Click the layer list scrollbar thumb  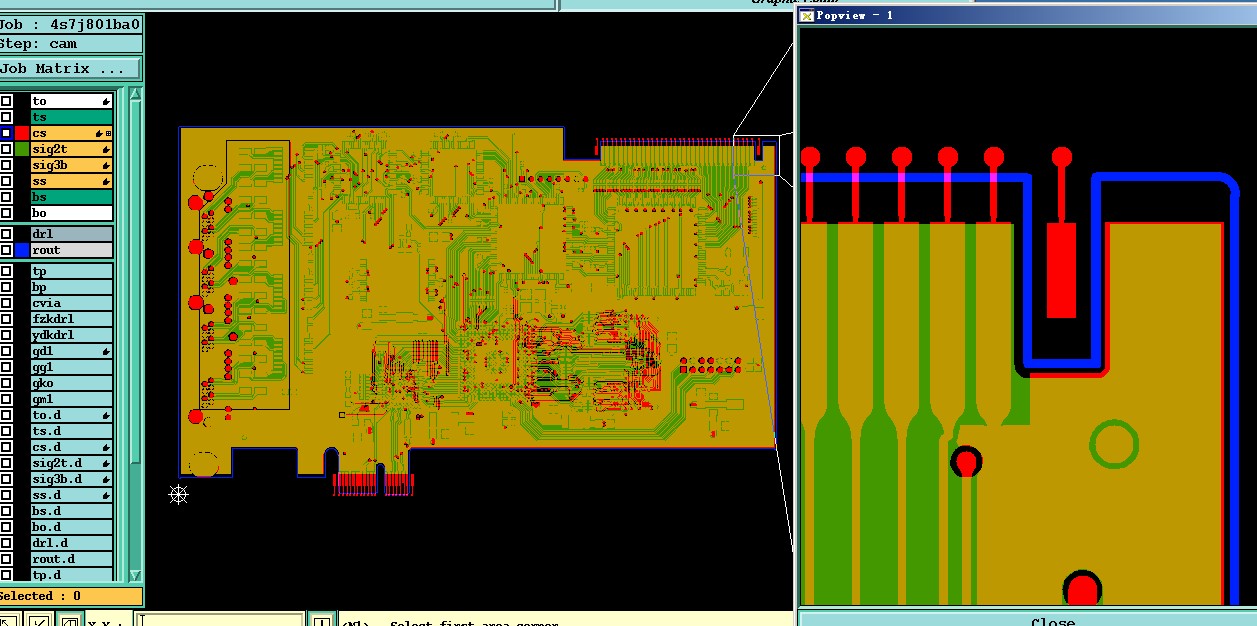click(136, 280)
